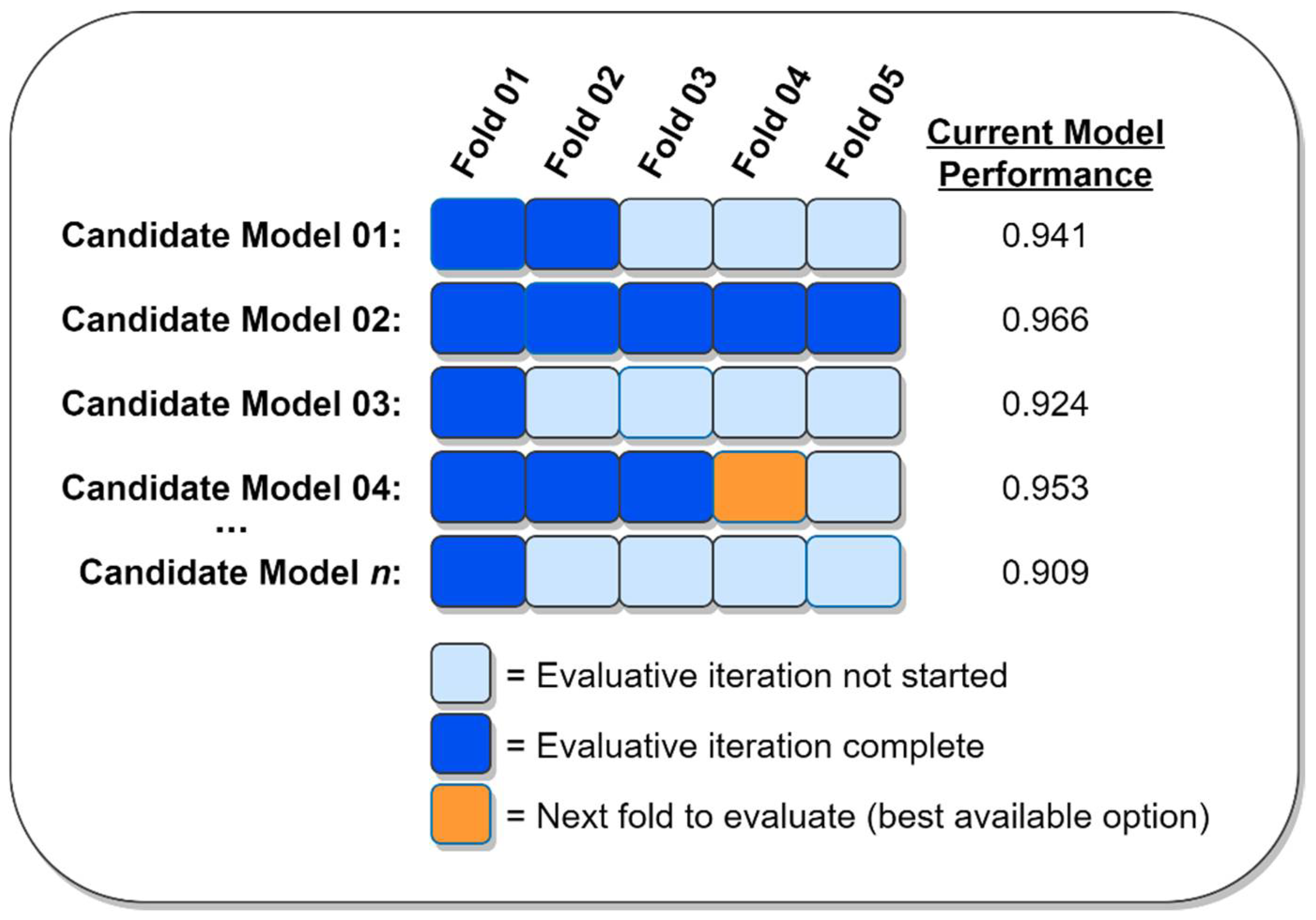Click the 'Evaluative iteration complete' legend text
1316x920 pixels.
pyautogui.click(x=760, y=746)
